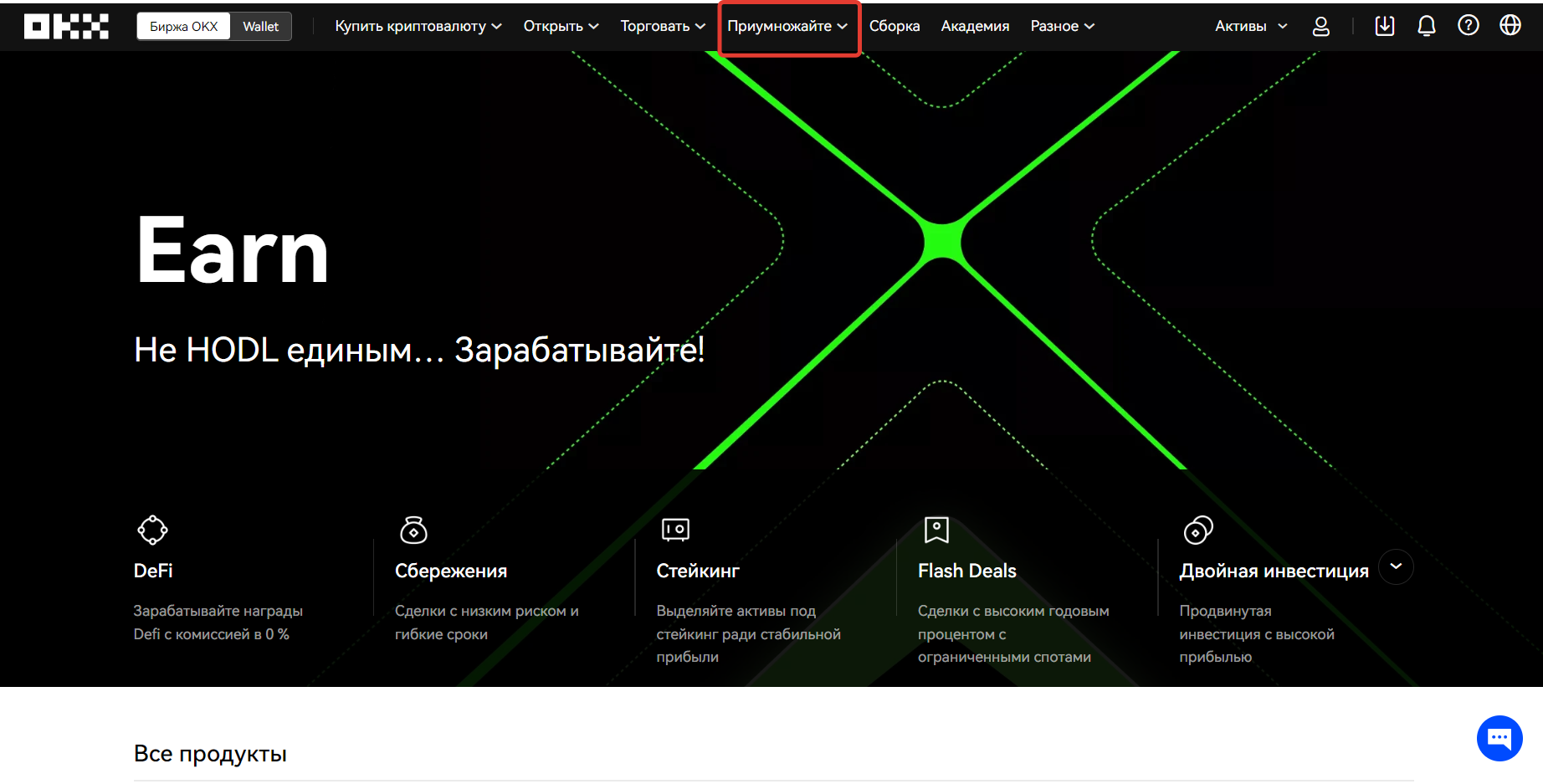Open the DeFi product link
This screenshot has height=784, width=1543.
click(153, 571)
